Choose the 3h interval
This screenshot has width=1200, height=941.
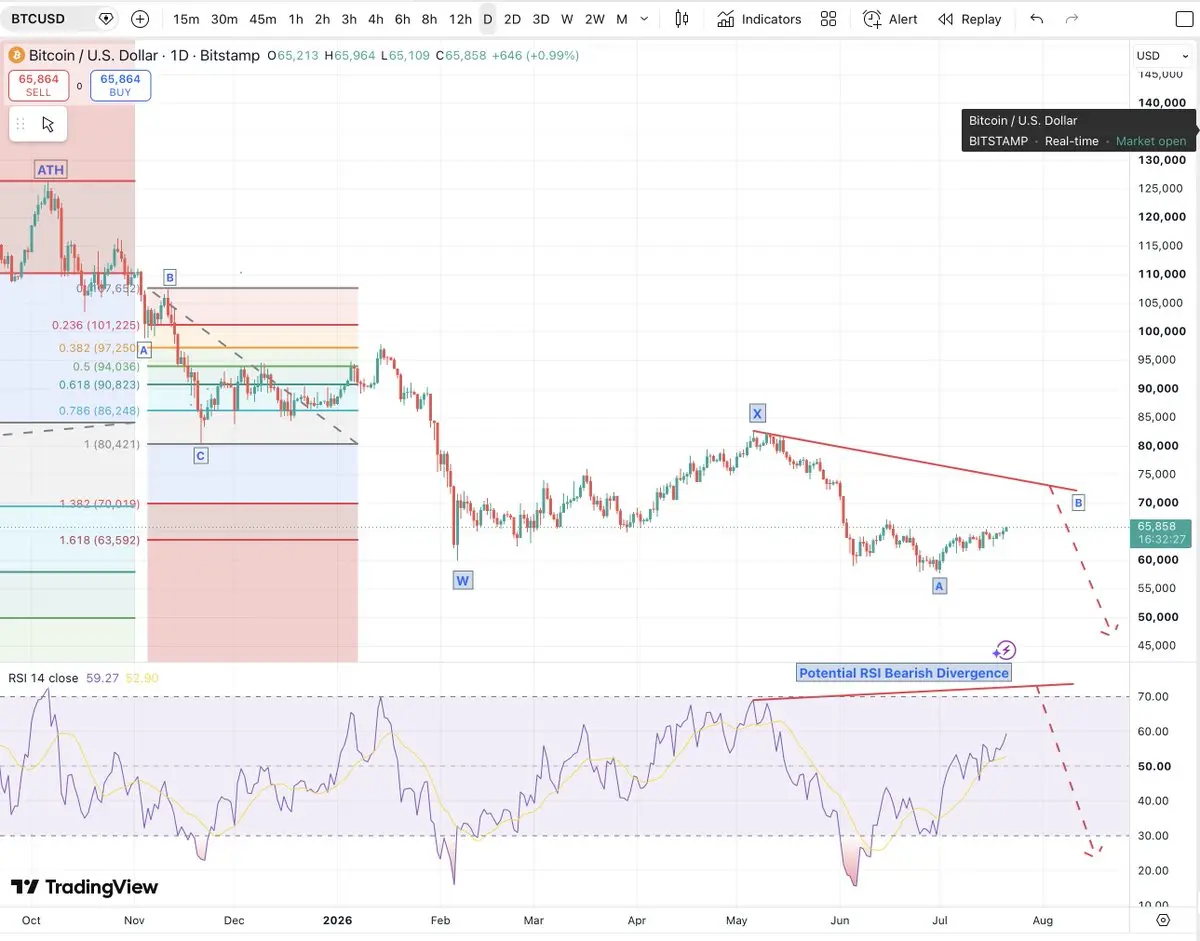349,19
